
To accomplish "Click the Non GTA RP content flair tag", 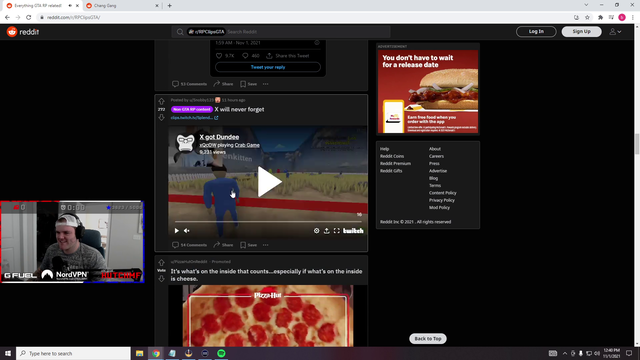I will click(192, 109).
